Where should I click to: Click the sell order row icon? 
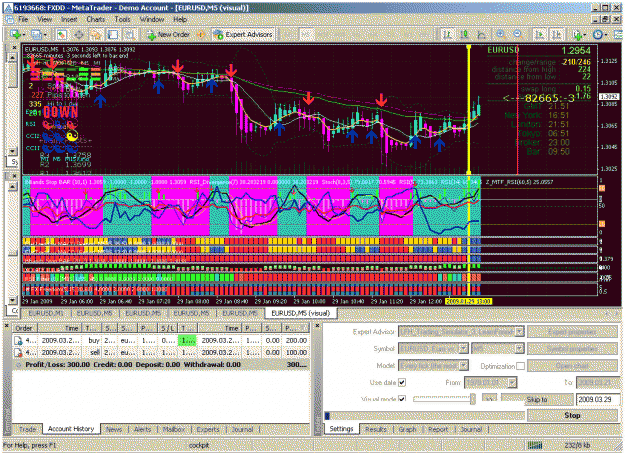tap(18, 353)
